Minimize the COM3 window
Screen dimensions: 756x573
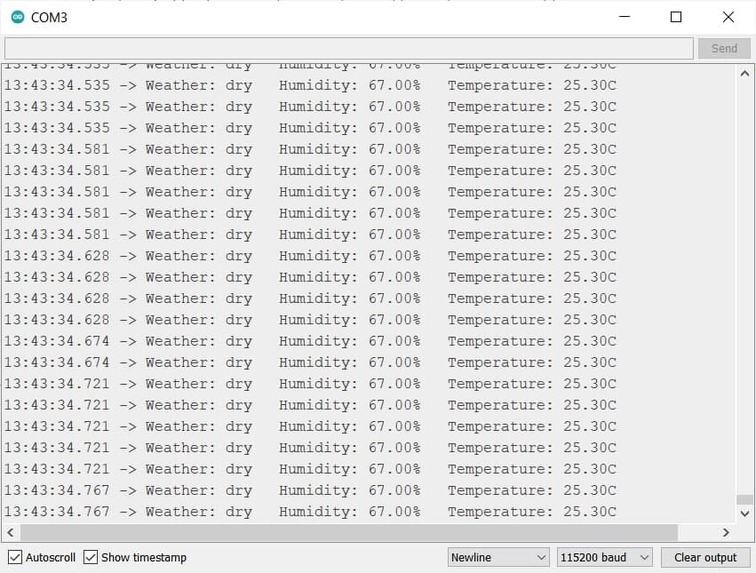624,17
